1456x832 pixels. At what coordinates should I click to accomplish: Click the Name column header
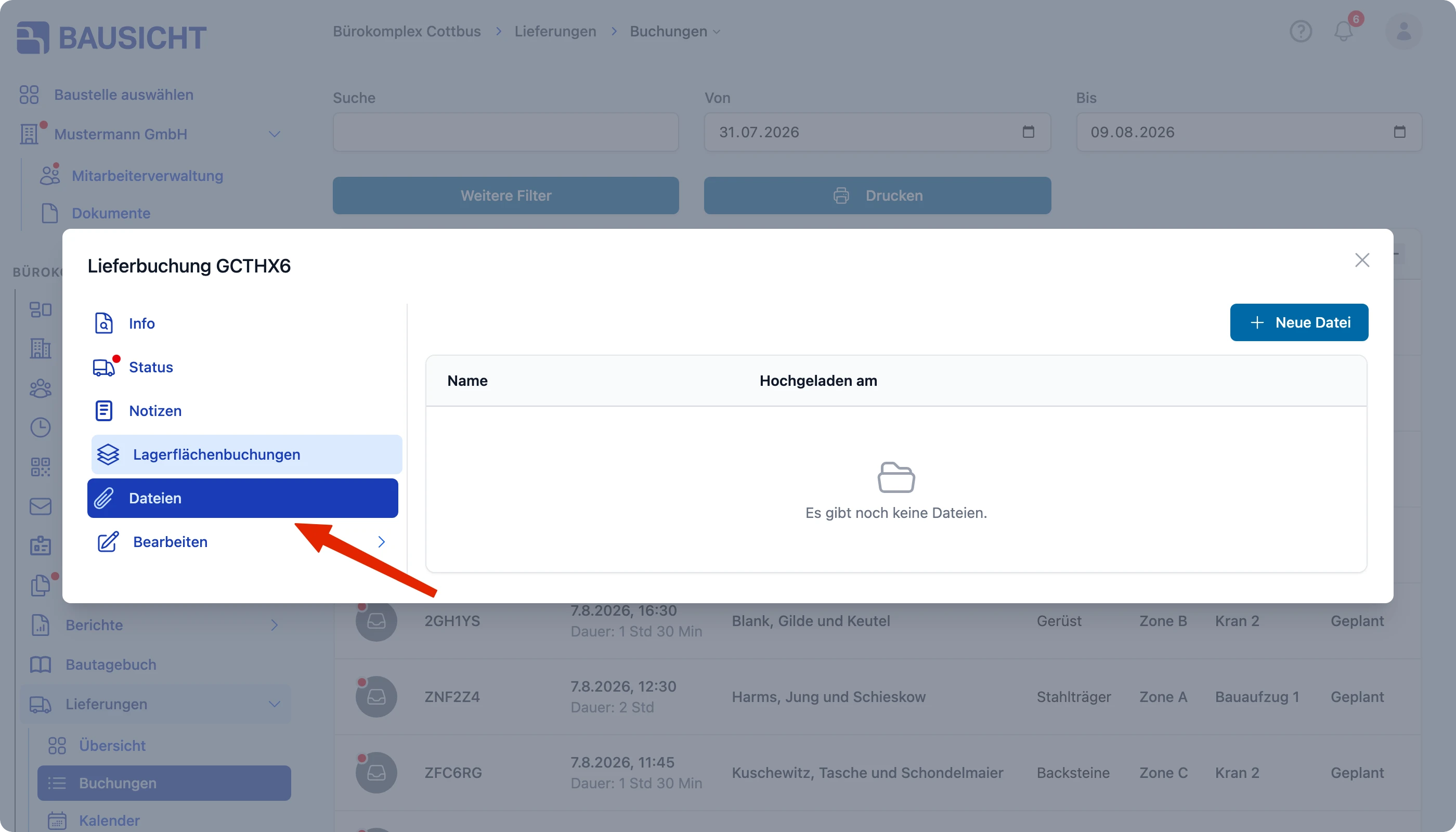point(467,381)
